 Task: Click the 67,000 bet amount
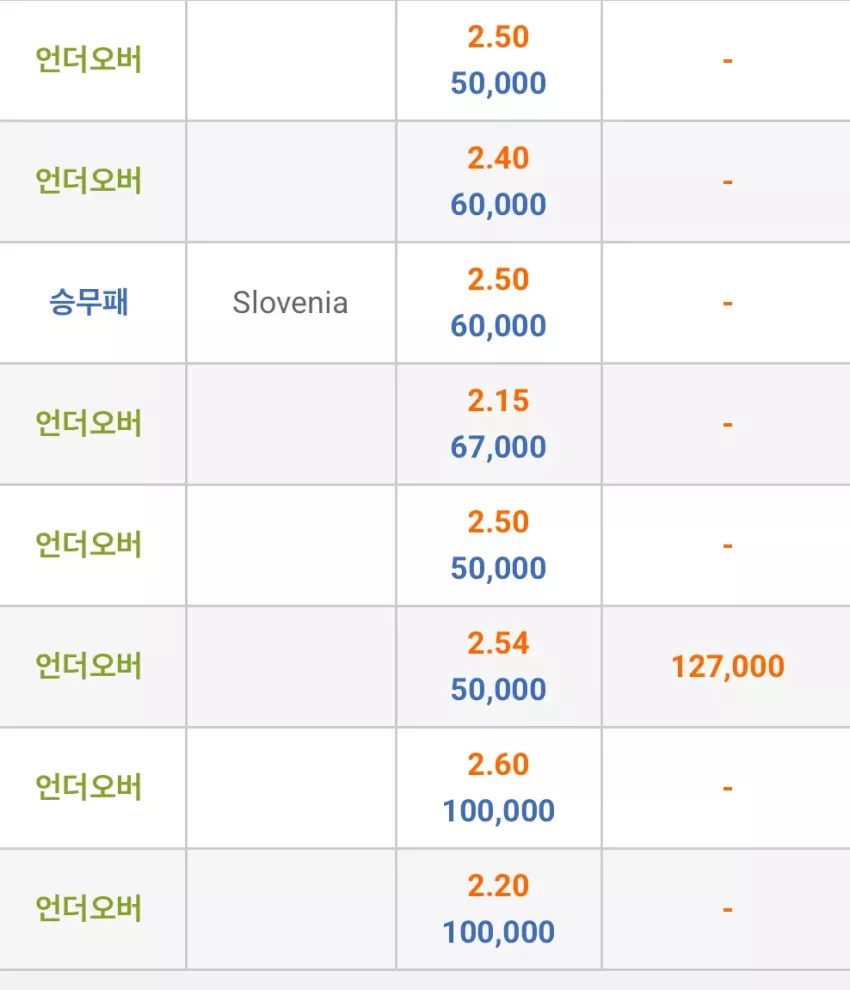click(498, 447)
